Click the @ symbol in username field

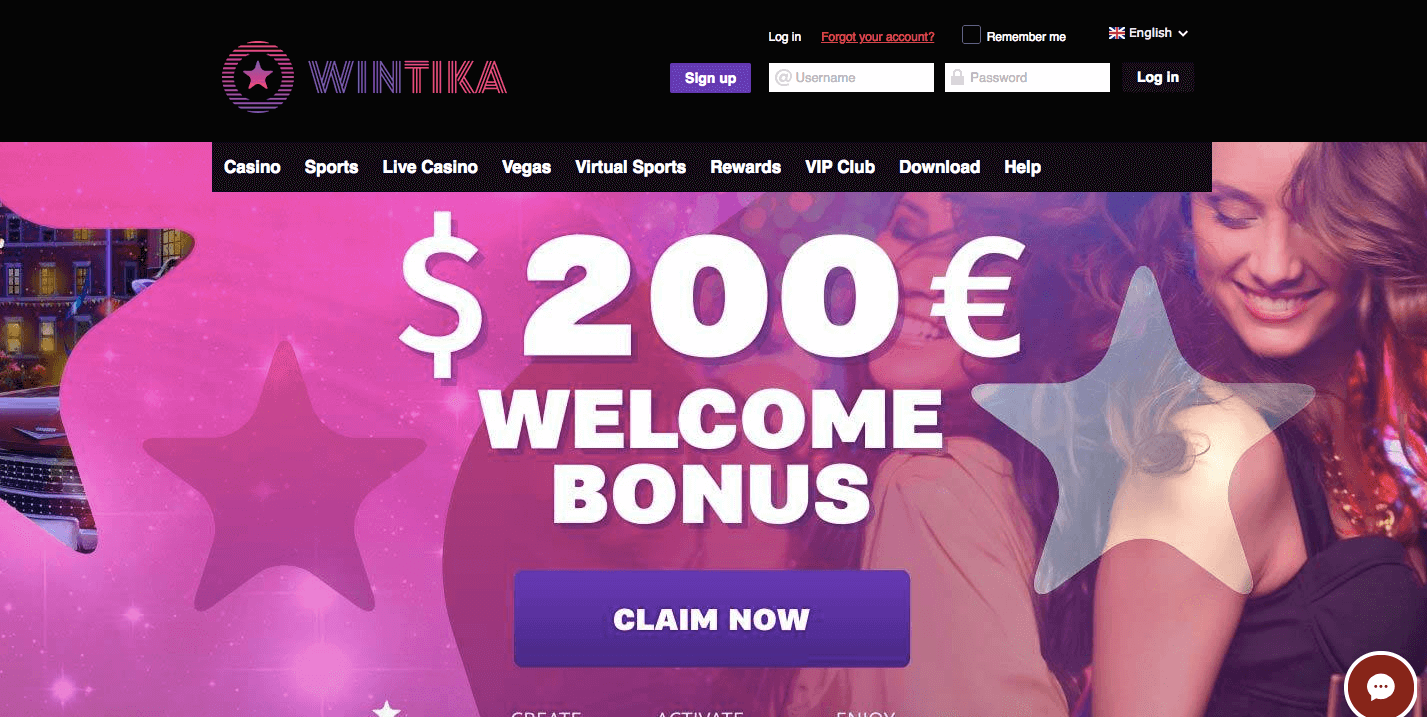click(783, 77)
